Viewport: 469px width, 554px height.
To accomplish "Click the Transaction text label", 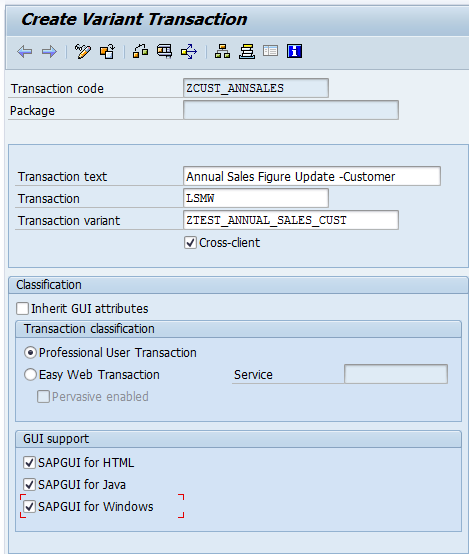I will [x=62, y=177].
